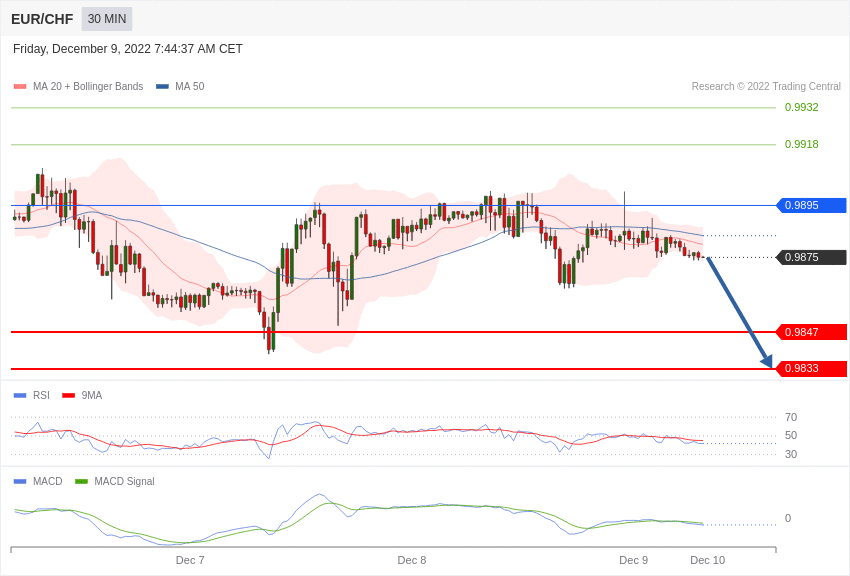
Task: Click the blue MA 50 legend swatch
Action: pos(162,87)
